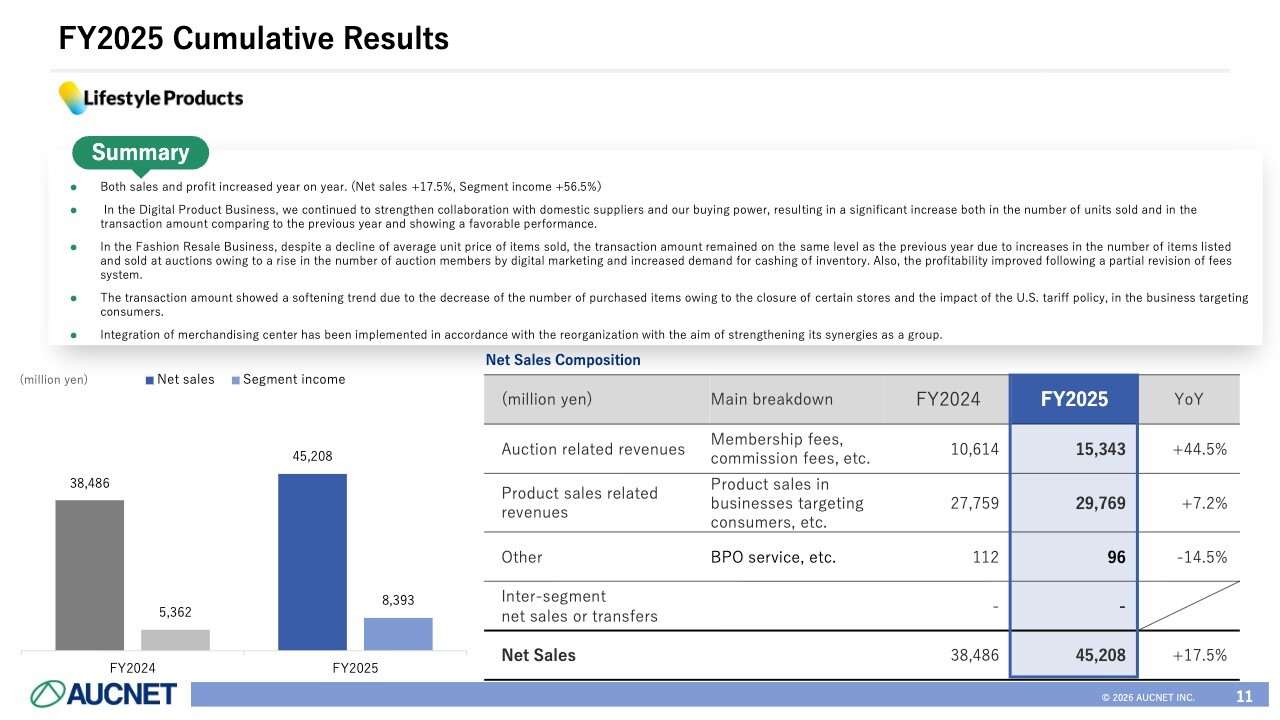
Task: Select the FY2024 net sales gray bar
Action: coord(90,575)
